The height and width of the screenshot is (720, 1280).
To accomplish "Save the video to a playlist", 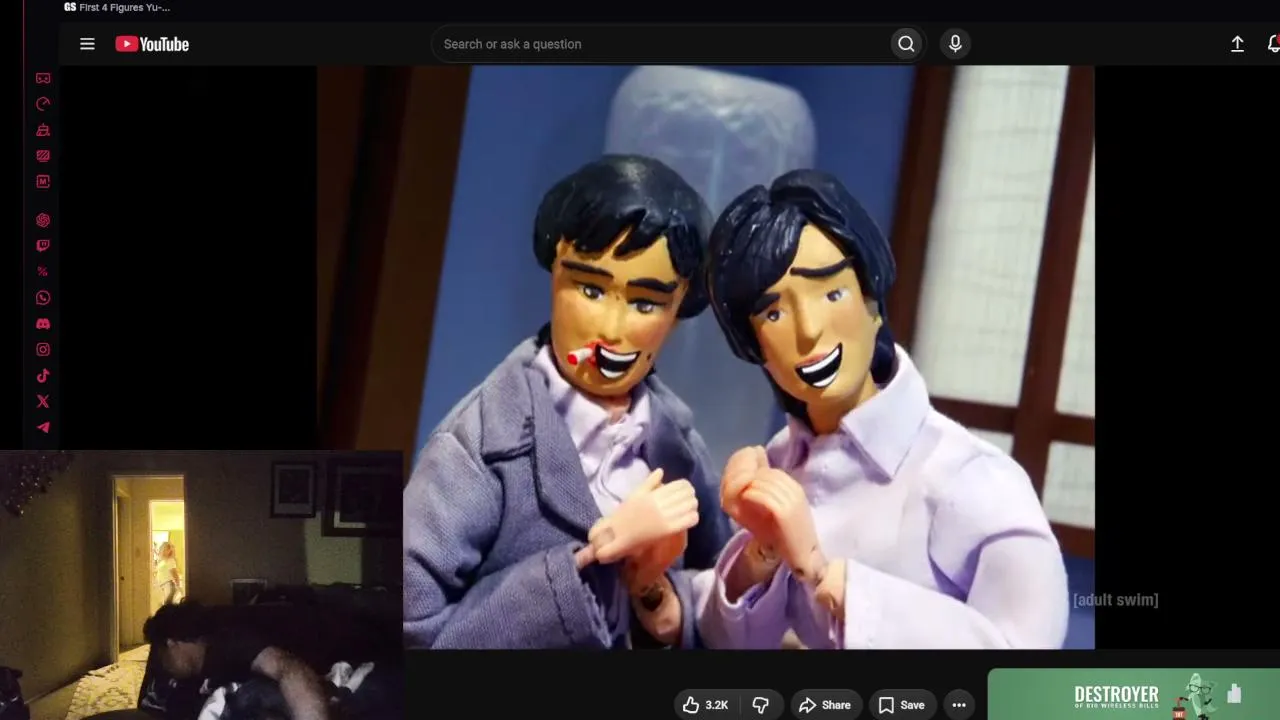I will point(901,705).
